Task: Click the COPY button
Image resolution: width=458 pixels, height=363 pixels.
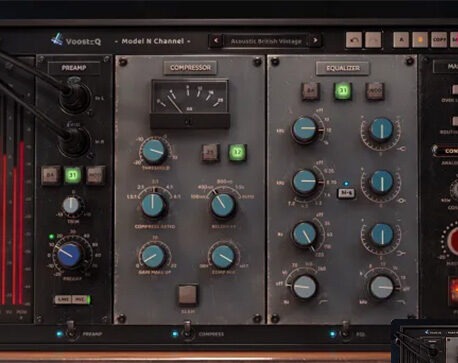Action: click(x=439, y=40)
